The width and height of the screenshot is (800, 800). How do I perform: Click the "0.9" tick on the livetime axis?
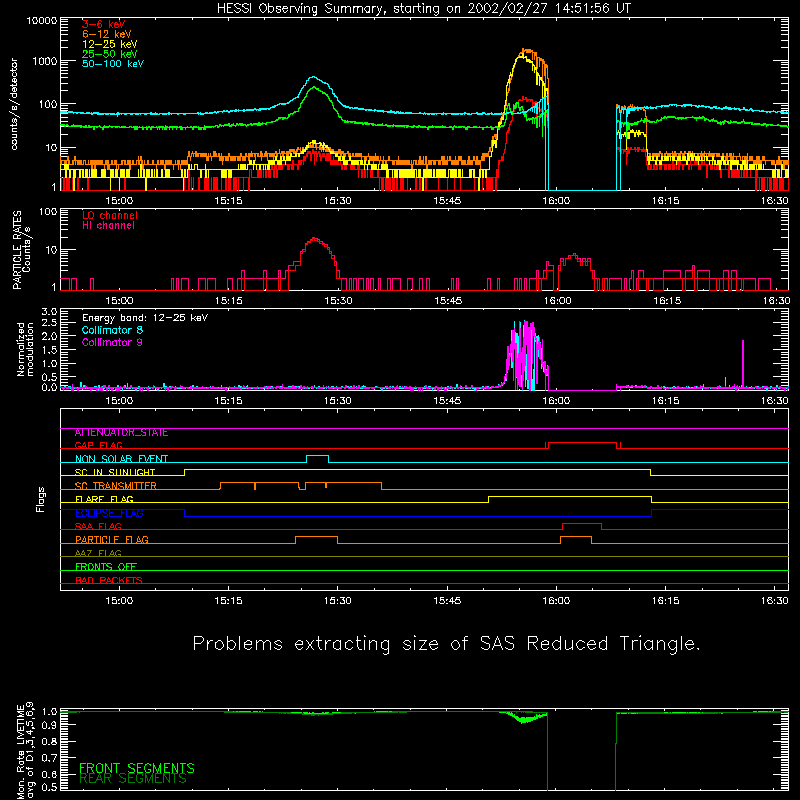[49, 725]
